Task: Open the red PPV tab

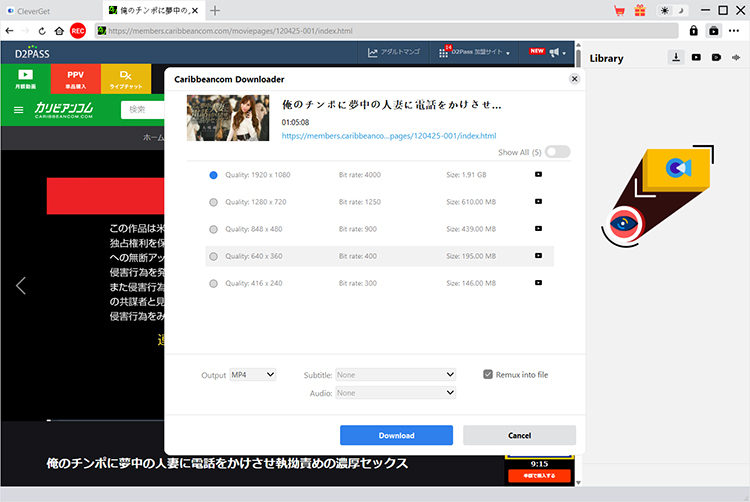Action: click(76, 79)
